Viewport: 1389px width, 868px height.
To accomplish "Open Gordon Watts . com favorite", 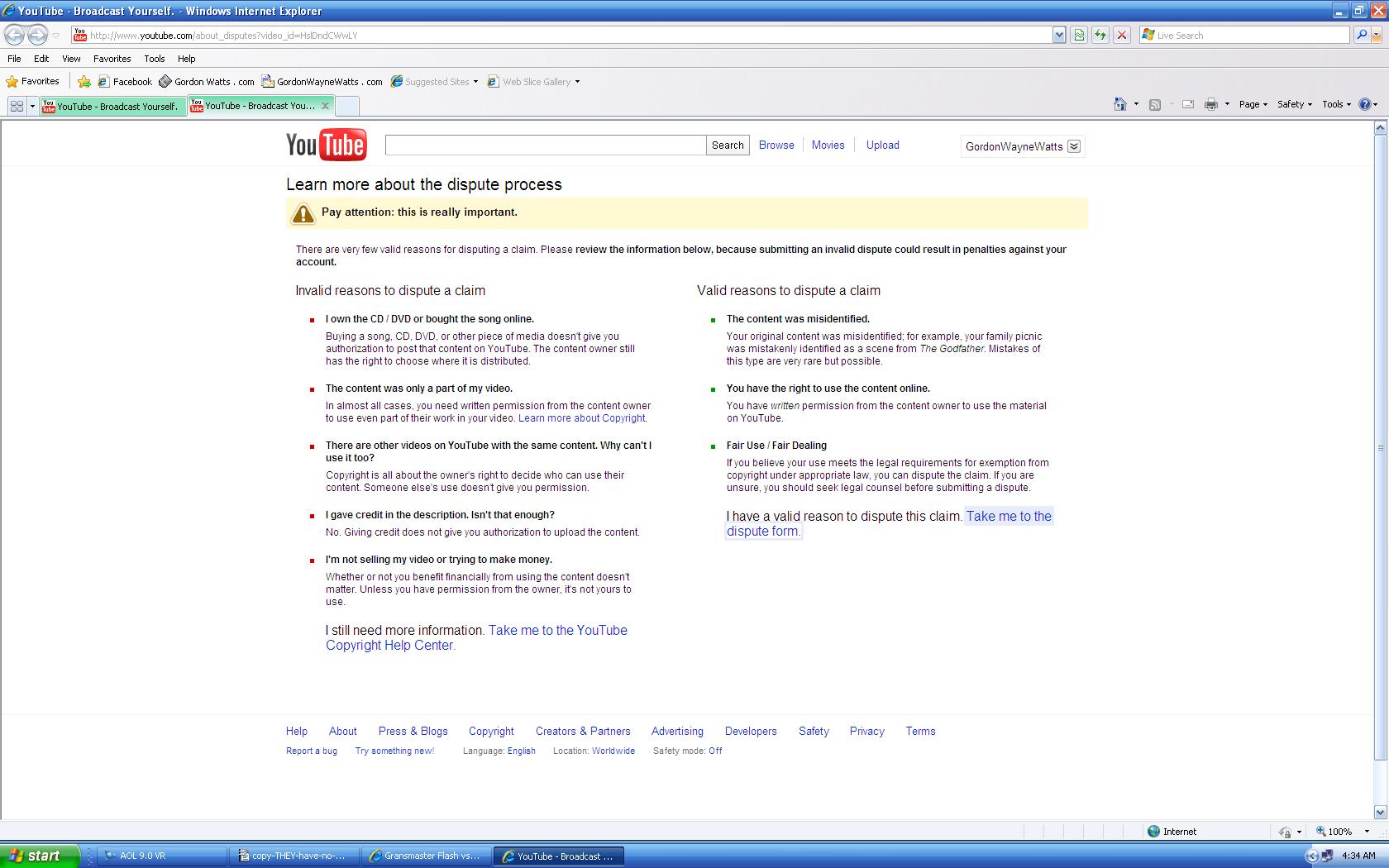I will pyautogui.click(x=207, y=82).
